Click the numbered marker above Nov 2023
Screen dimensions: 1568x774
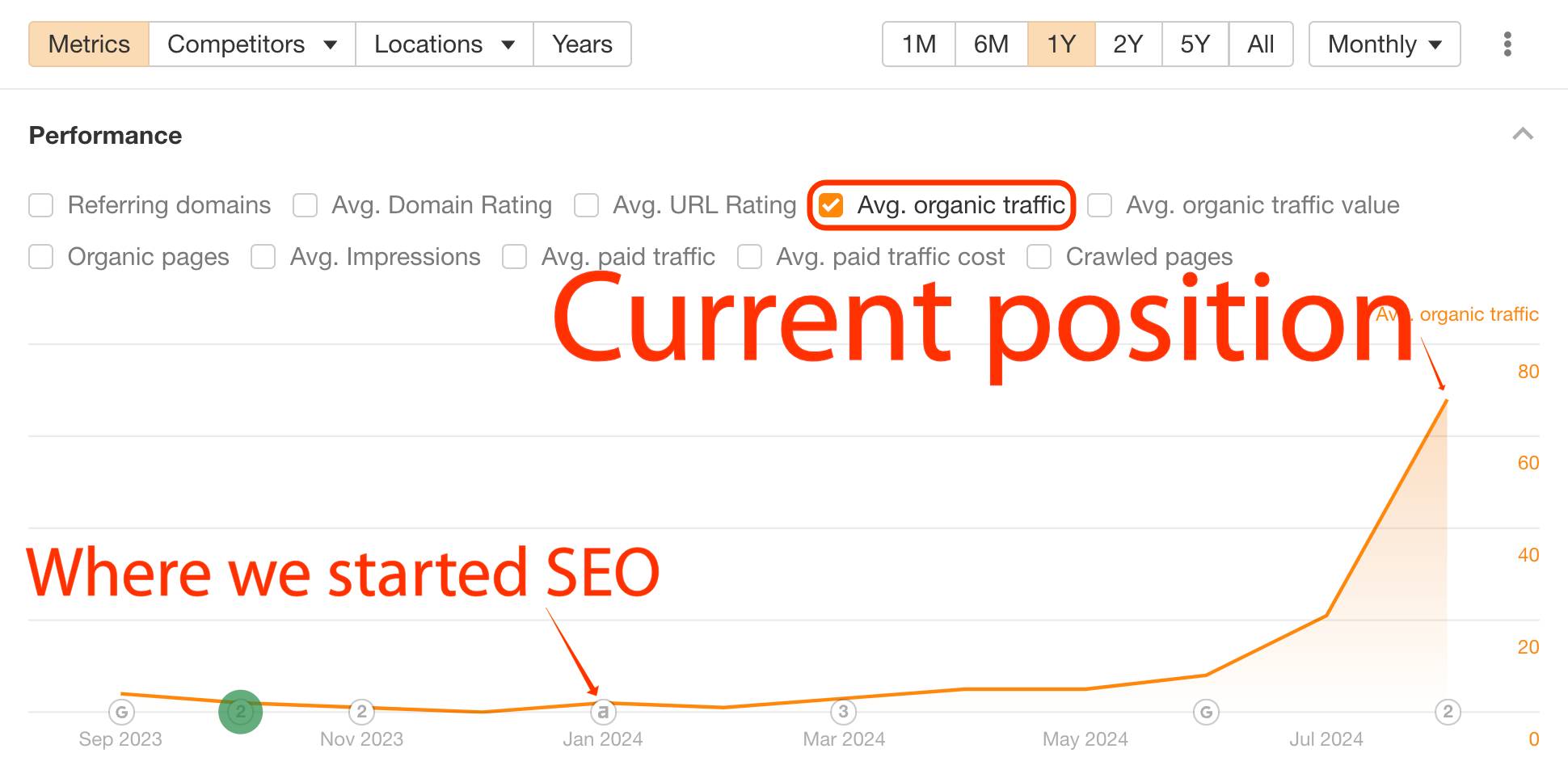pos(361,712)
